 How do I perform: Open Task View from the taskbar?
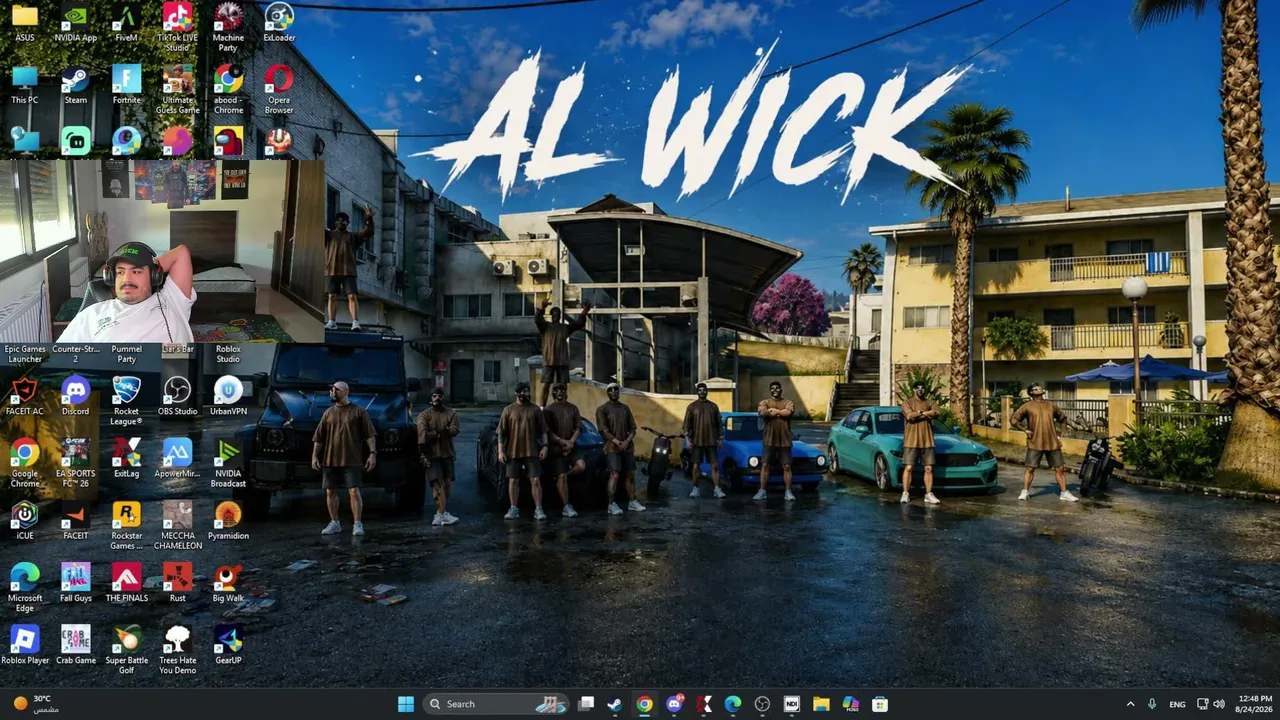pos(586,704)
